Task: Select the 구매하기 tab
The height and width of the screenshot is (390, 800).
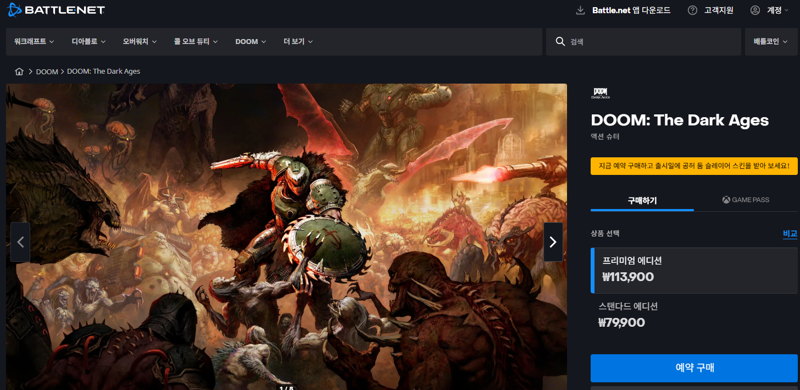Action: (x=642, y=200)
